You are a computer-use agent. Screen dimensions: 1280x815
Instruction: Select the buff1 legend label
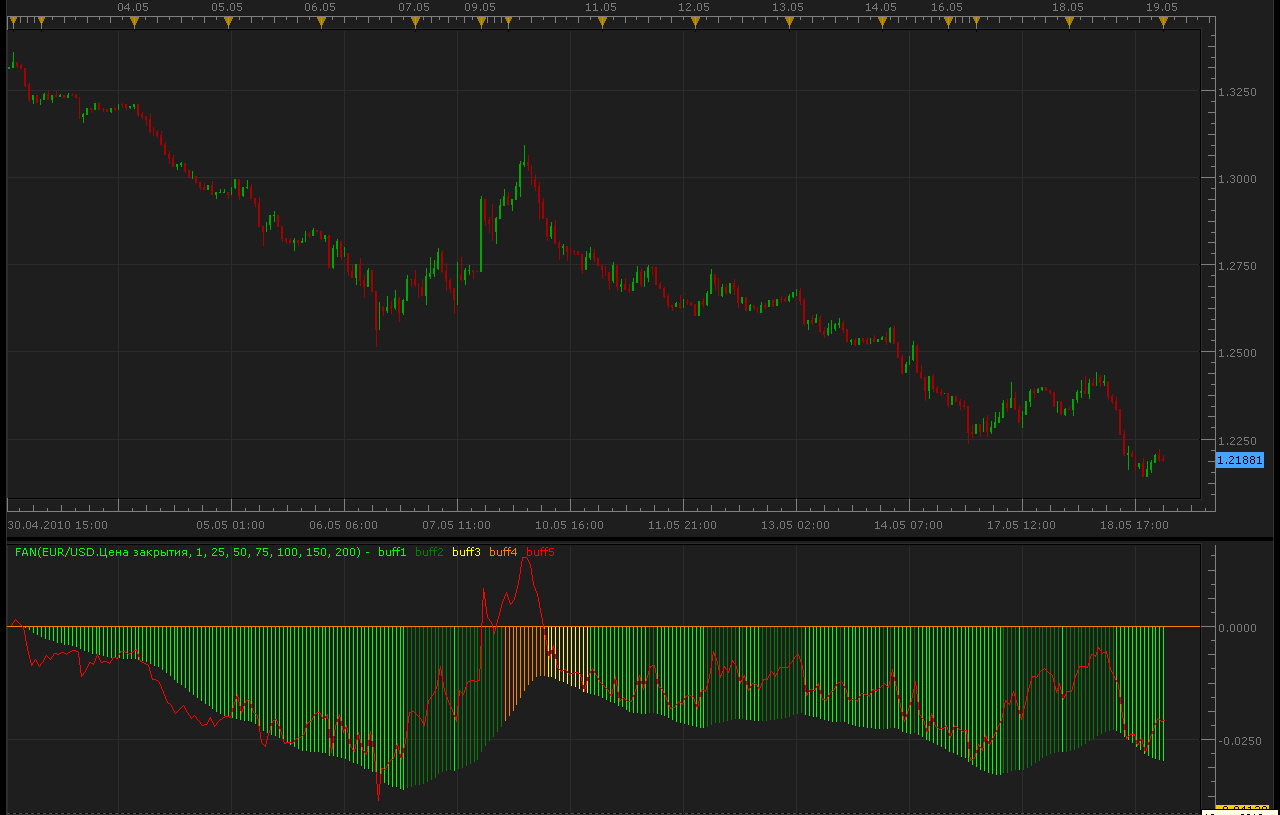click(392, 552)
